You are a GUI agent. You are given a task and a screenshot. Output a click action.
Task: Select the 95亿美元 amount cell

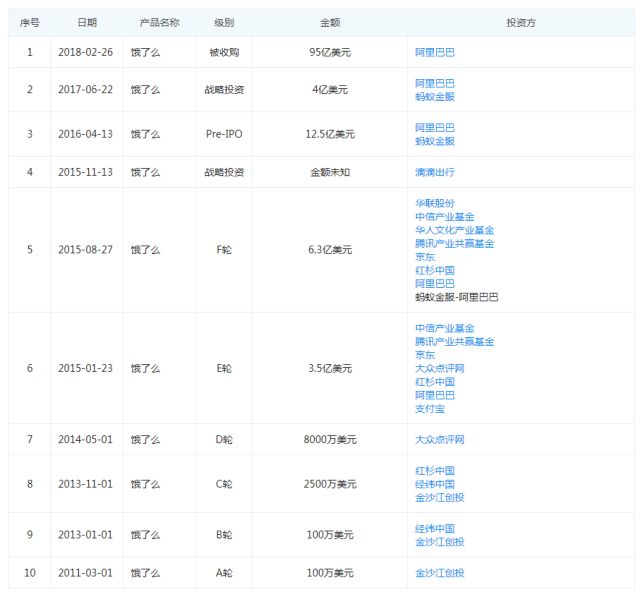pyautogui.click(x=330, y=52)
